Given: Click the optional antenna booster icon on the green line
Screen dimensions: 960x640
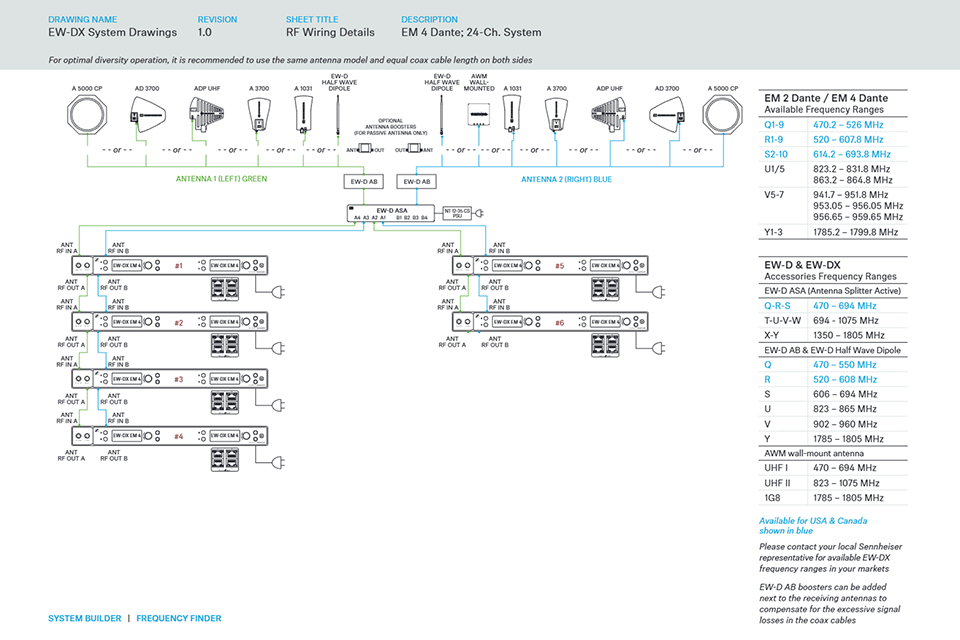Looking at the screenshot, I should [x=366, y=149].
